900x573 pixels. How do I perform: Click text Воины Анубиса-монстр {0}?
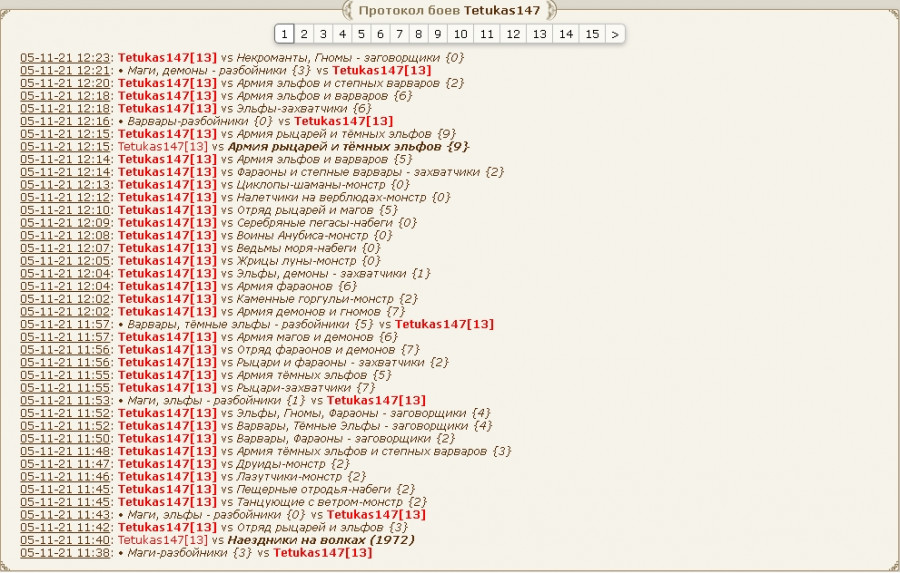[x=315, y=235]
